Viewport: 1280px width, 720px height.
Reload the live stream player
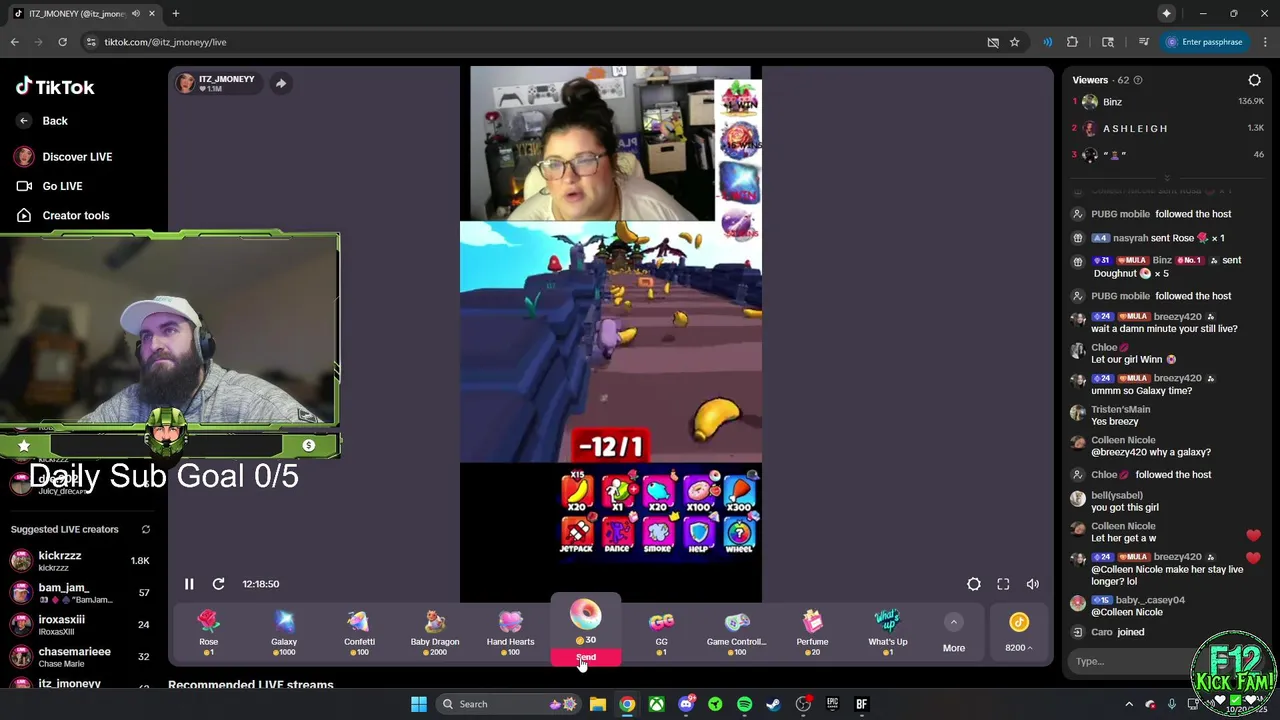click(218, 584)
